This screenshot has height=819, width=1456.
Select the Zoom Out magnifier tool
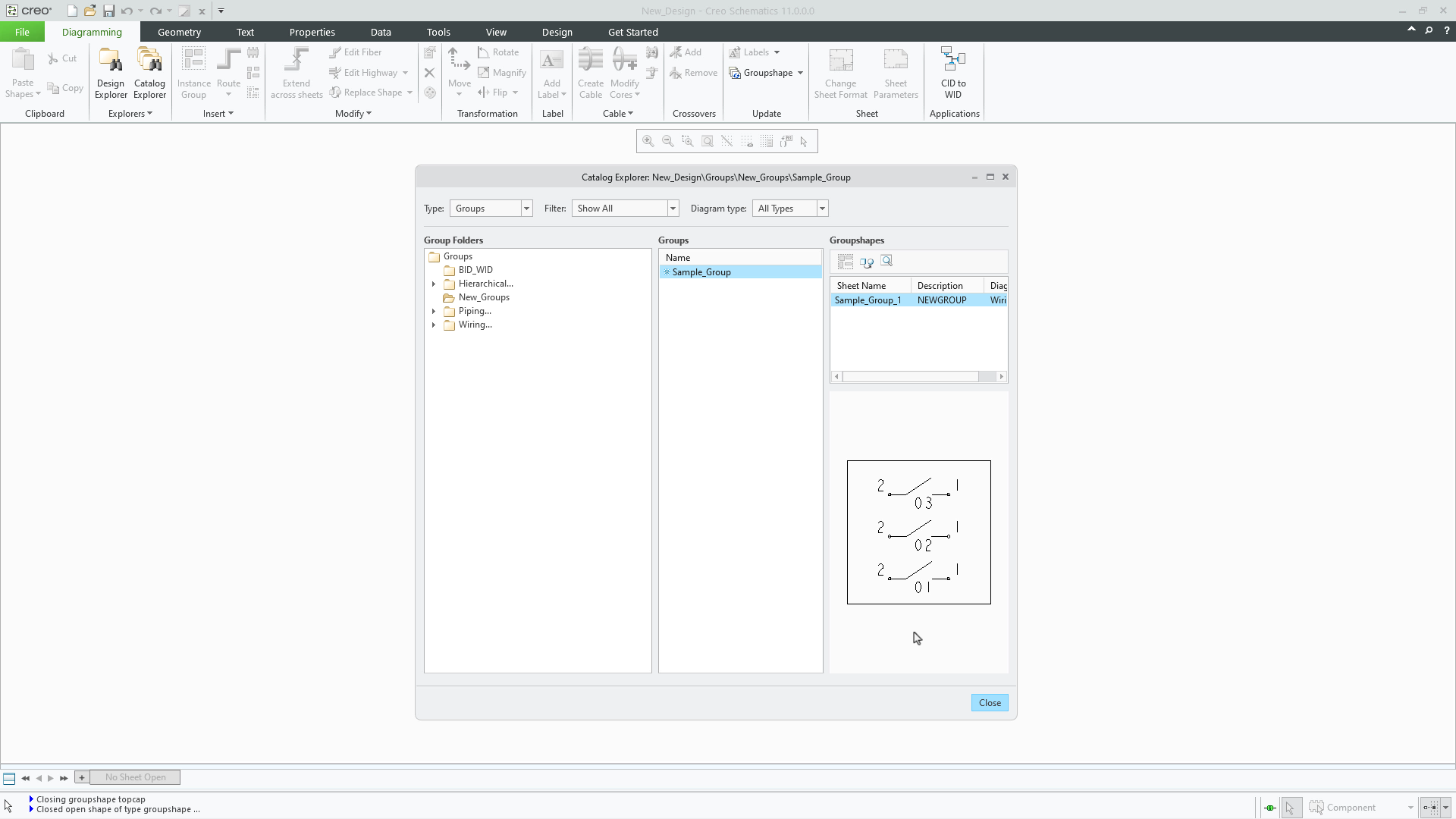click(667, 141)
